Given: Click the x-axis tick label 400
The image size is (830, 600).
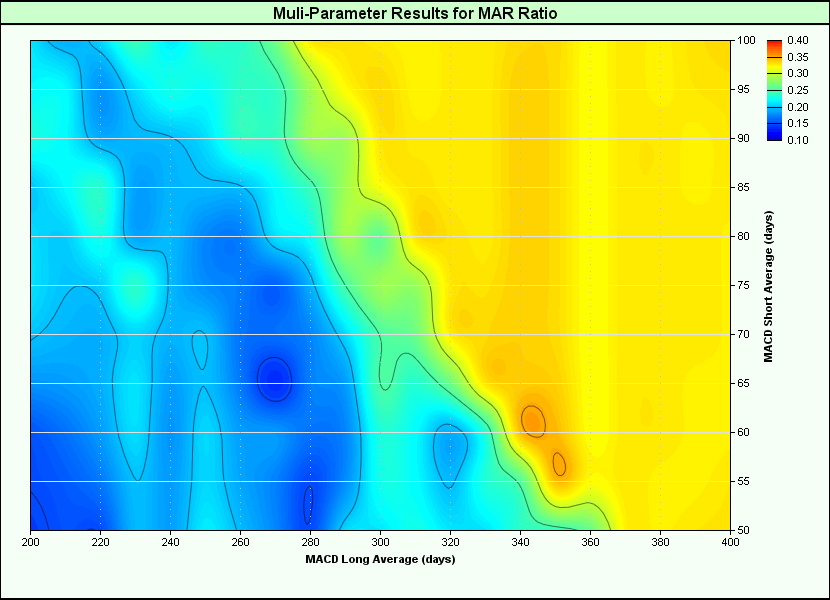Looking at the screenshot, I should pyautogui.click(x=729, y=542).
